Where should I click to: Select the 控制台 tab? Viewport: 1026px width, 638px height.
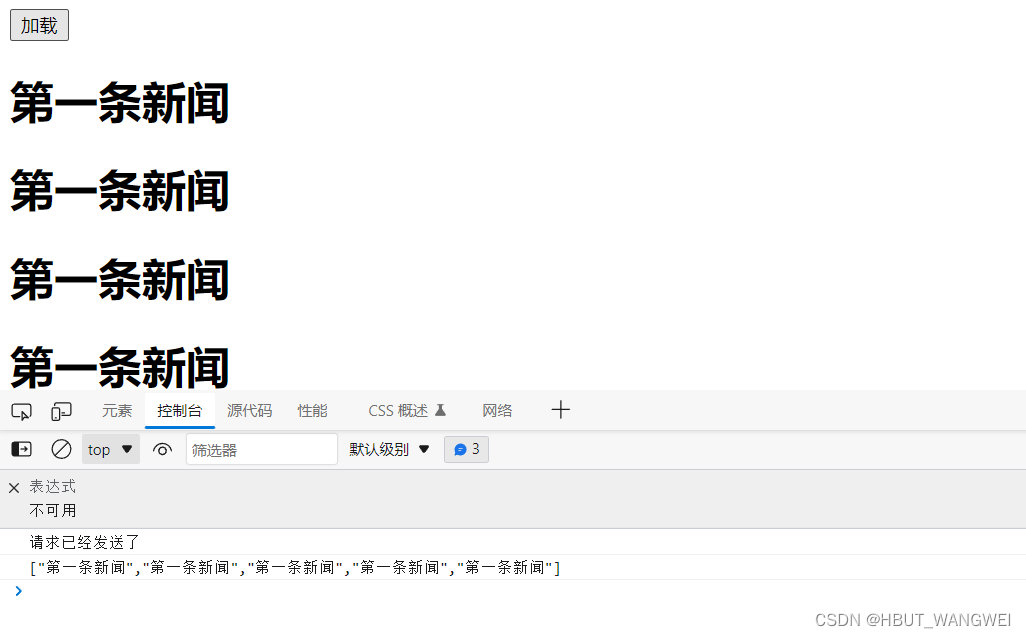pos(180,411)
